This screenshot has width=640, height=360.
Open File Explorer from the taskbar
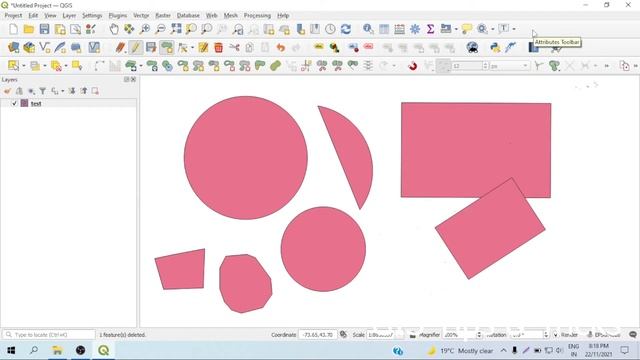(57, 350)
